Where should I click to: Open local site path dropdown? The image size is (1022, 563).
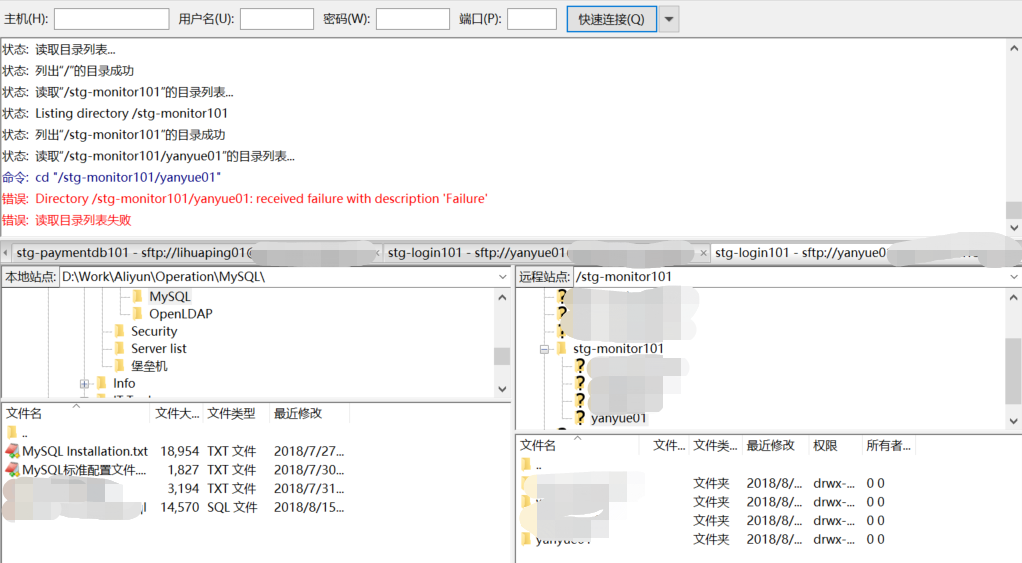503,277
